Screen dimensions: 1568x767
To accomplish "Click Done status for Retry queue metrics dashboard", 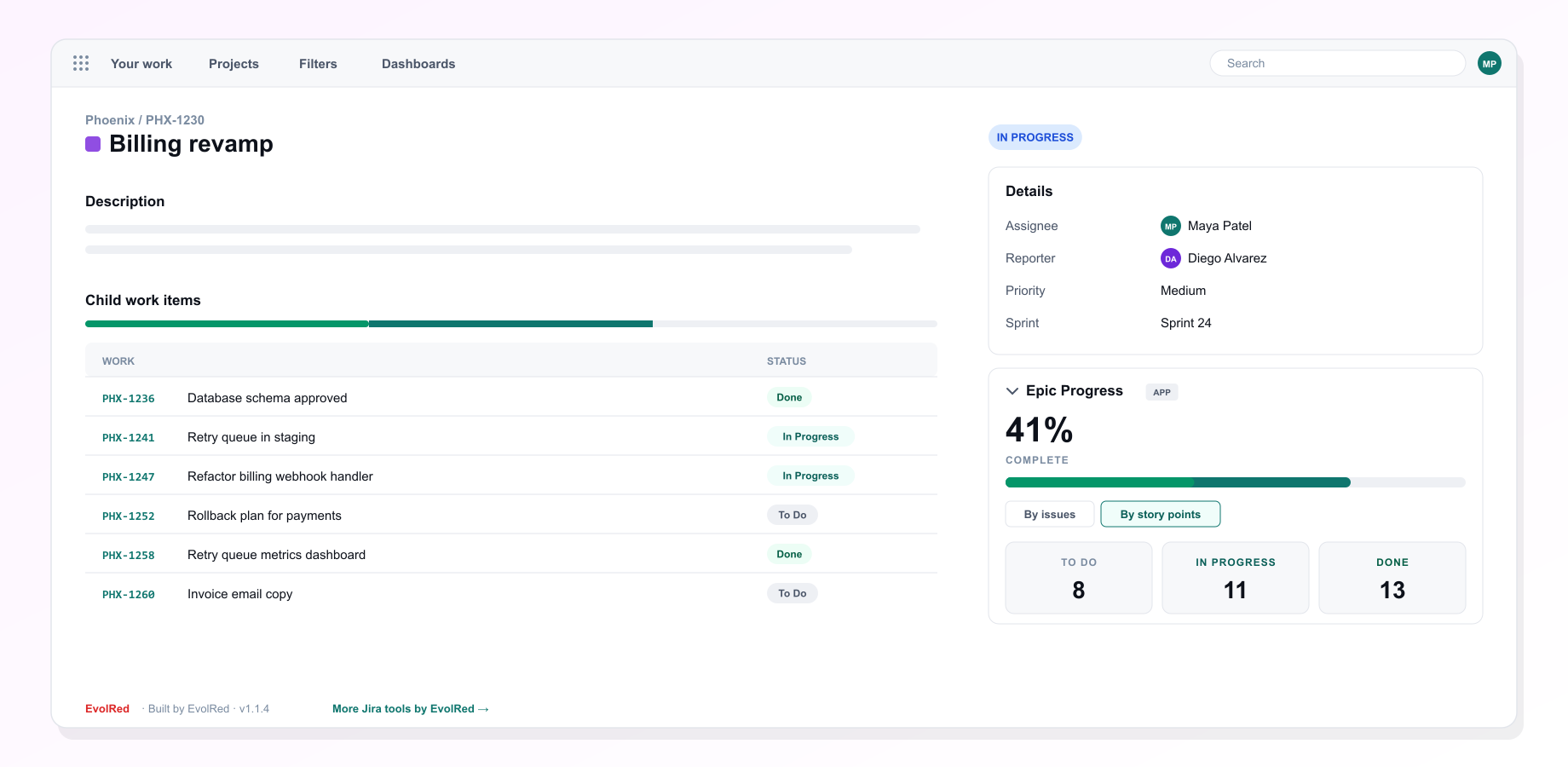I will coord(789,554).
